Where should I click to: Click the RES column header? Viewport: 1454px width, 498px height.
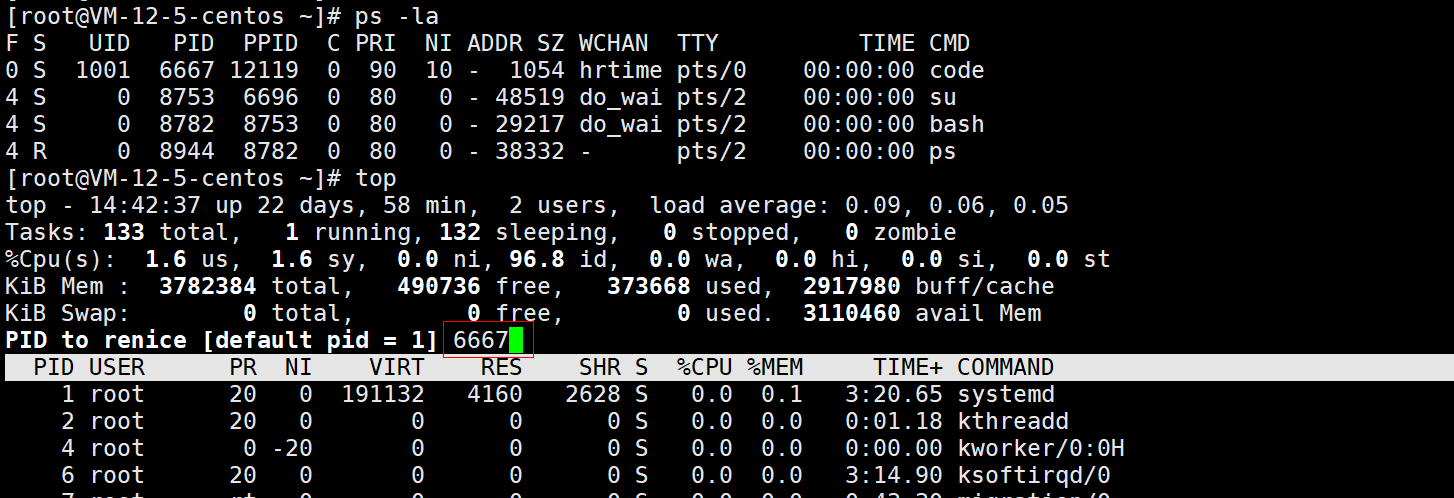click(501, 368)
